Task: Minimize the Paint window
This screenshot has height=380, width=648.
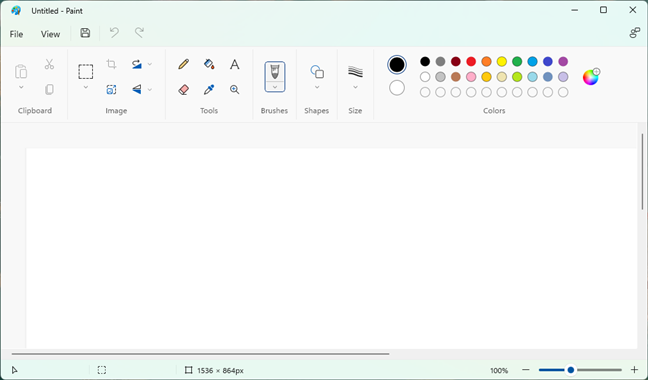Action: pos(574,10)
